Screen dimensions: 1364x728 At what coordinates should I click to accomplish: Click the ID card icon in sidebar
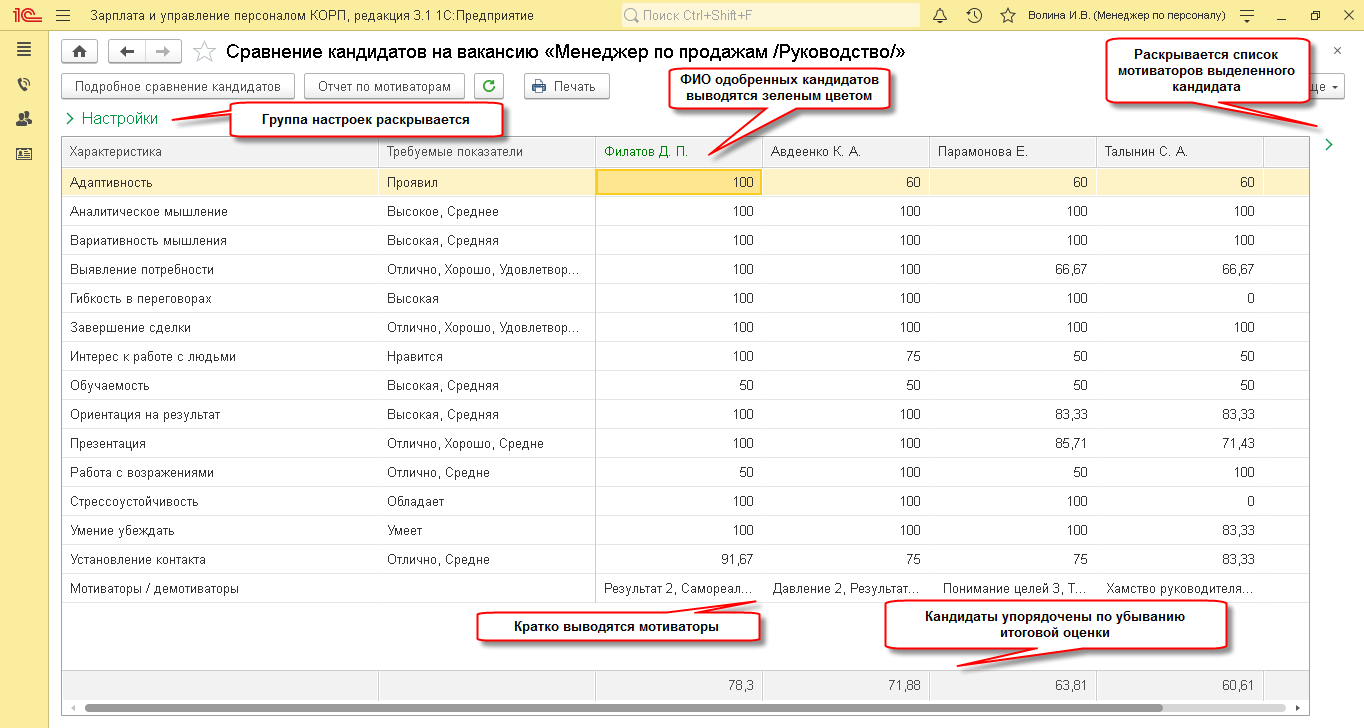24,154
